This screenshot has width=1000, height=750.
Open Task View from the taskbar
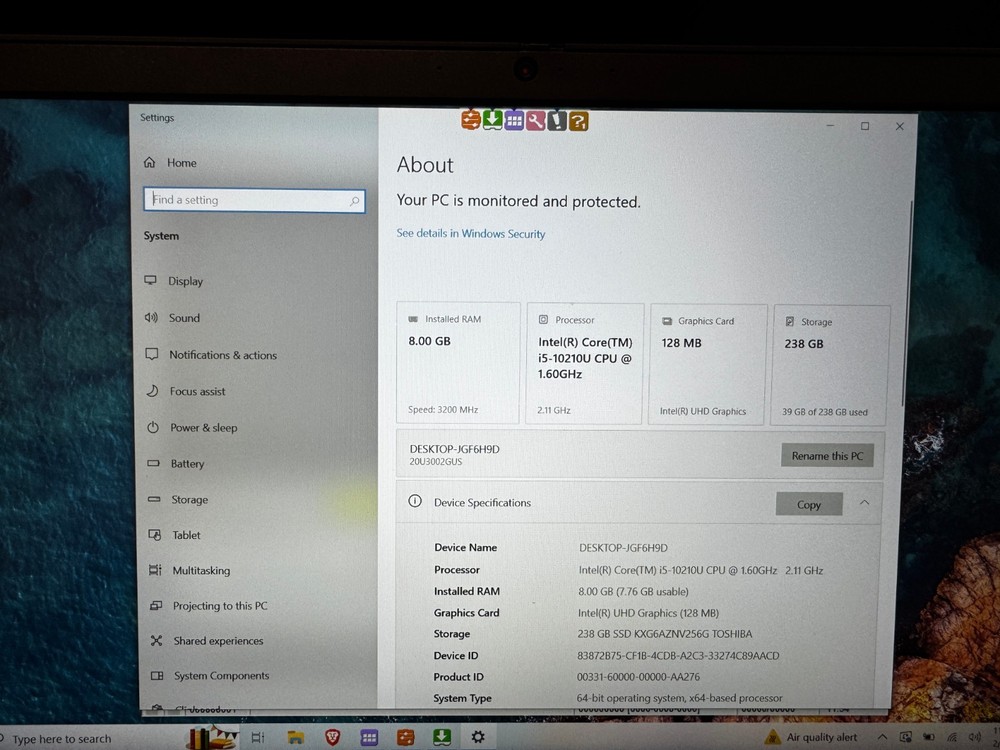coord(258,736)
